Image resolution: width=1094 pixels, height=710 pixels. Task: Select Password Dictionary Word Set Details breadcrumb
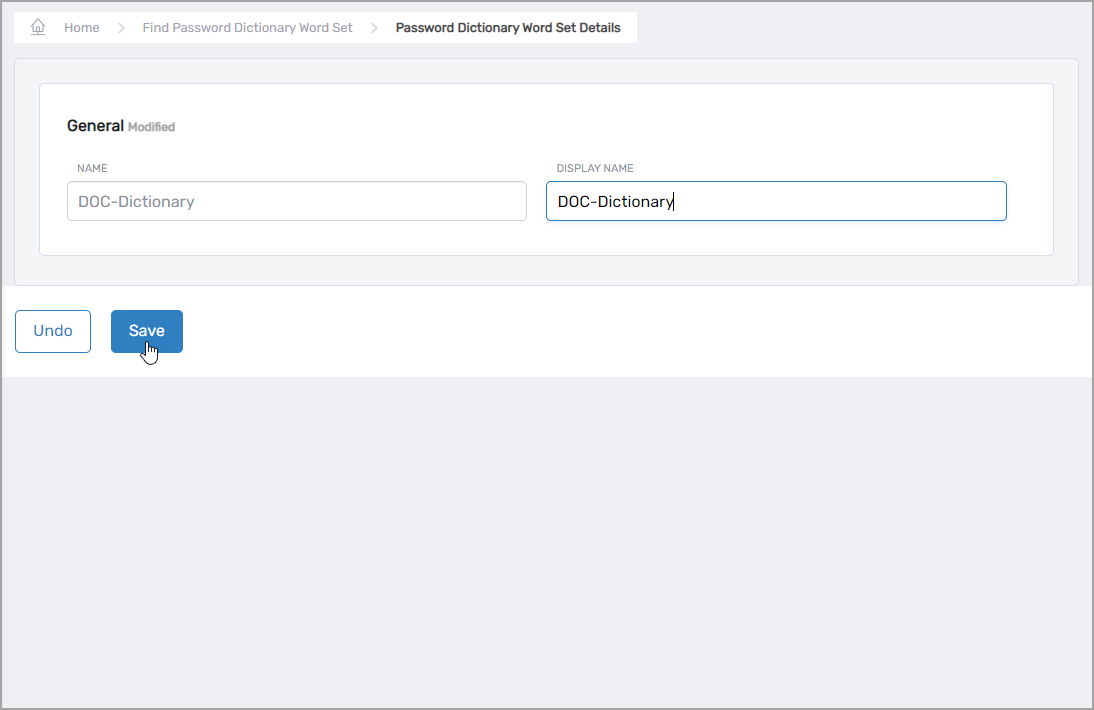click(x=508, y=28)
